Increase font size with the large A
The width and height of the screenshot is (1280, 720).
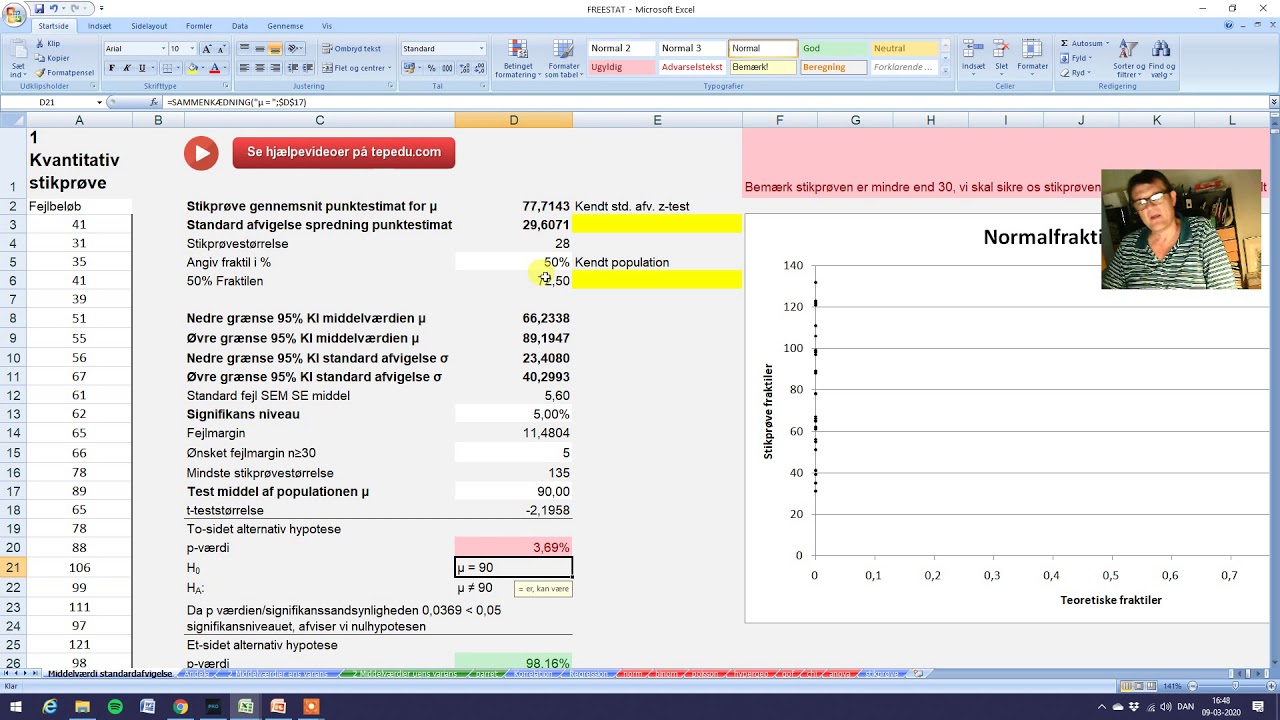point(207,49)
